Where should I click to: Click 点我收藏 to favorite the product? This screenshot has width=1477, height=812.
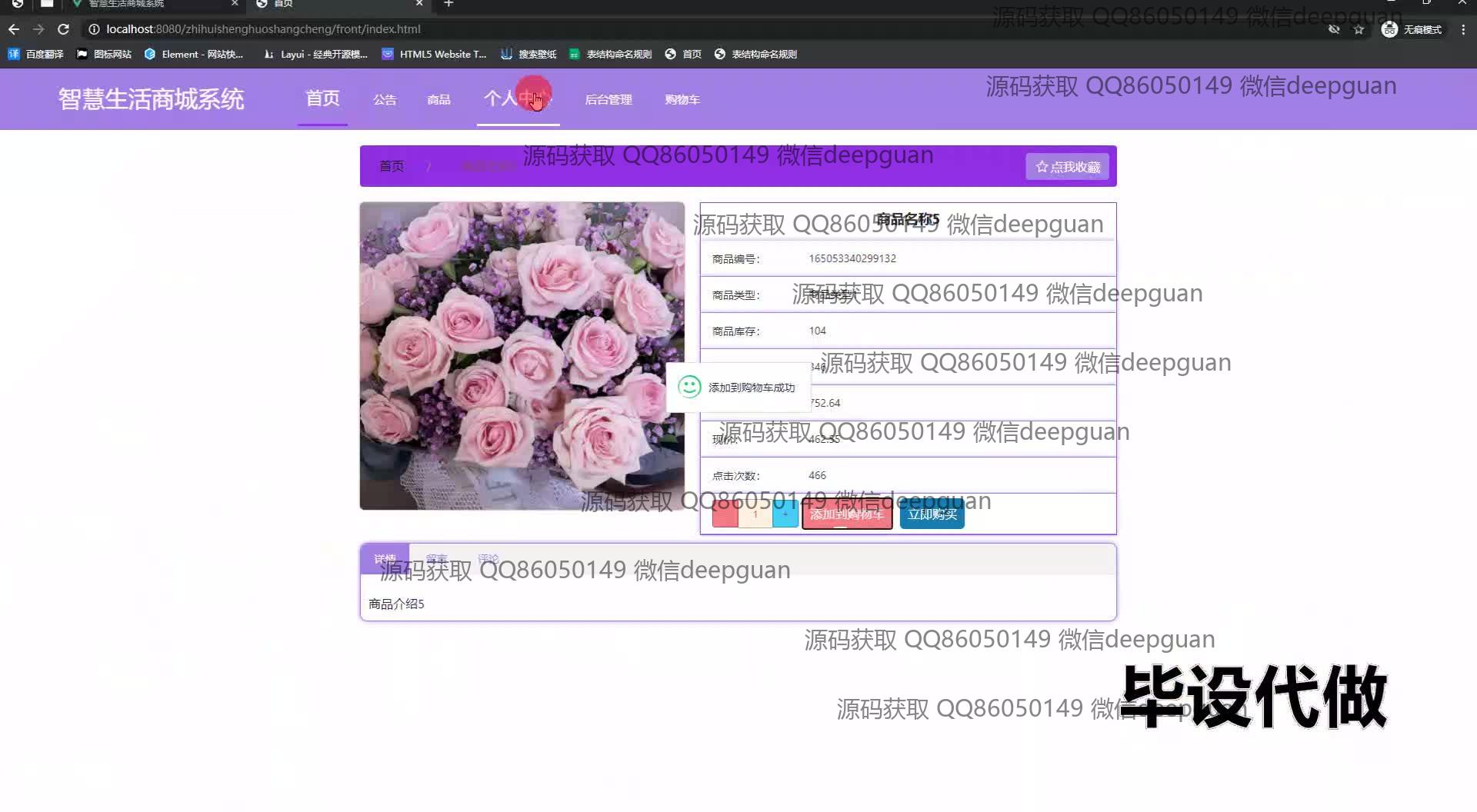pos(1067,167)
